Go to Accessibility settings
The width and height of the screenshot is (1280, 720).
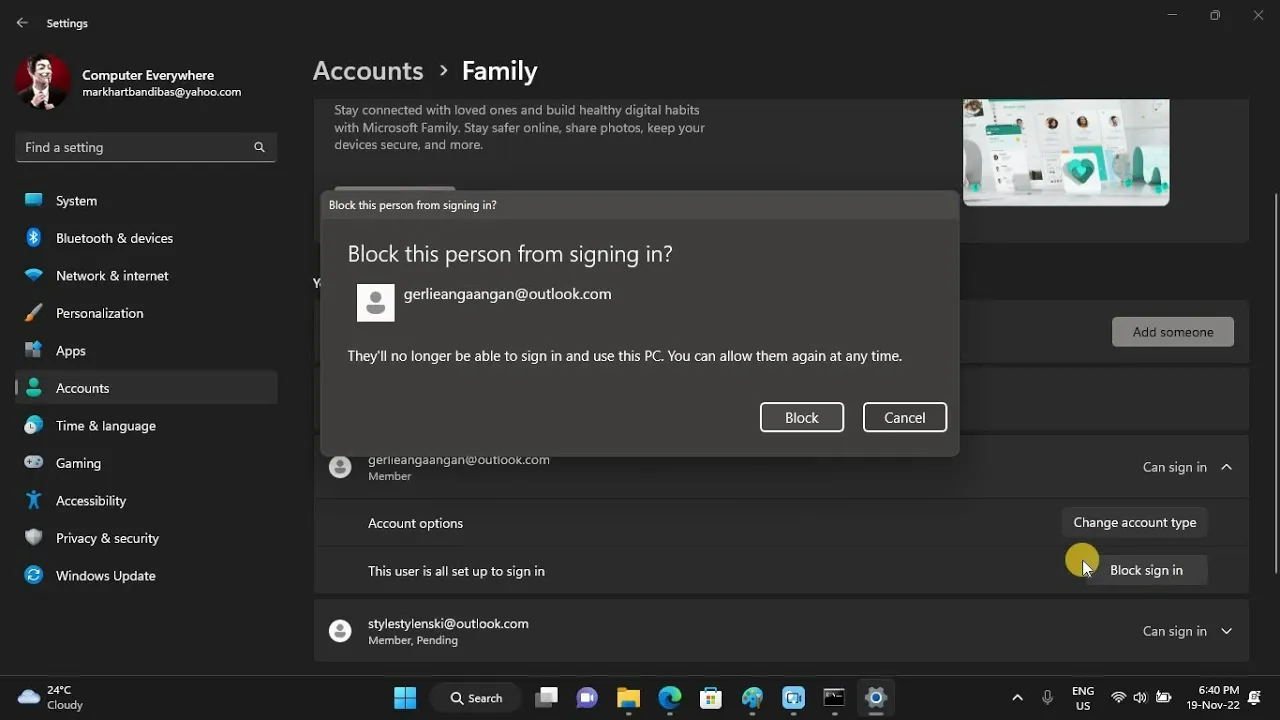point(146,500)
